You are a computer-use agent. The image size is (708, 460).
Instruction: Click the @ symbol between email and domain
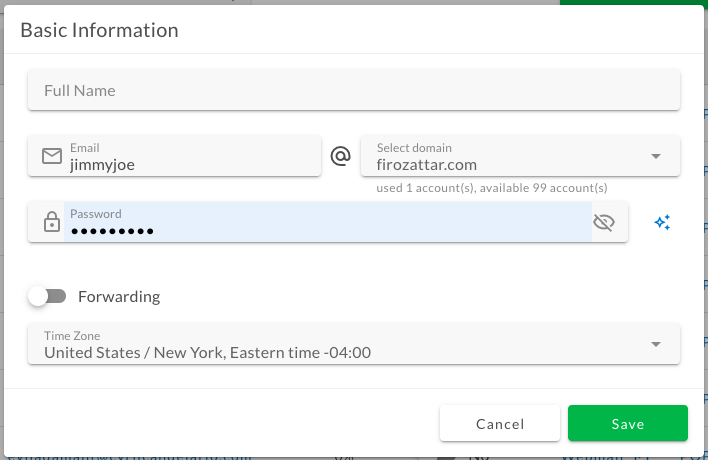click(341, 156)
